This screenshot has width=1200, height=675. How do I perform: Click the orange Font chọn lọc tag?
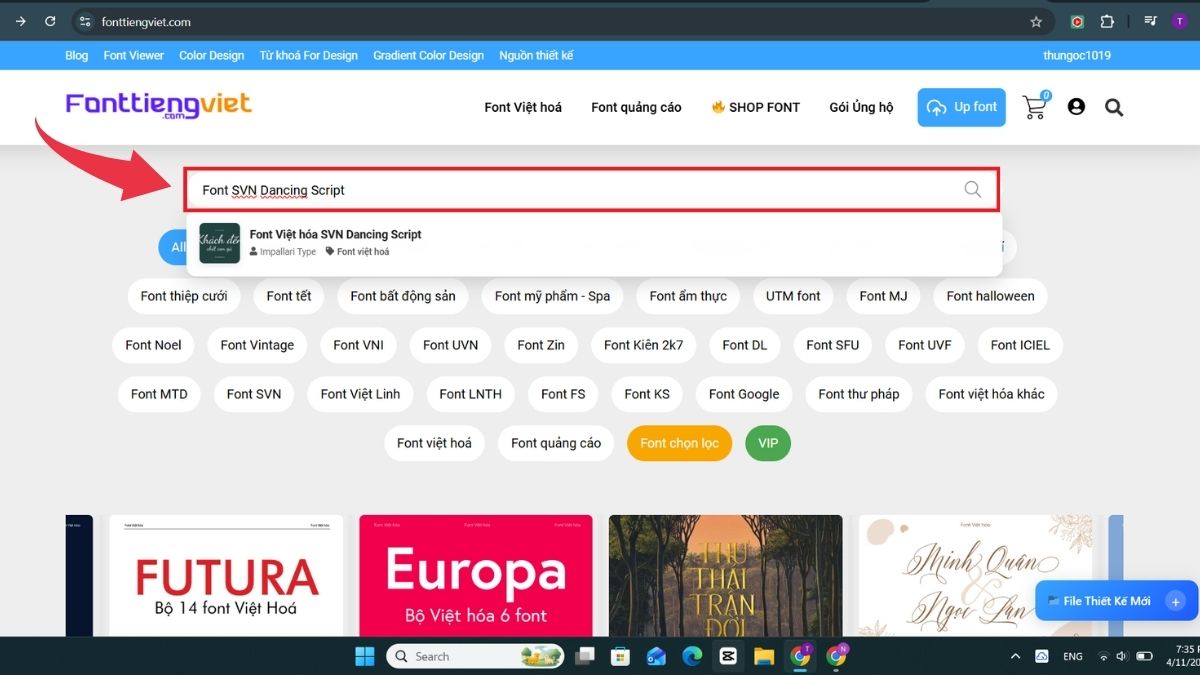[680, 443]
